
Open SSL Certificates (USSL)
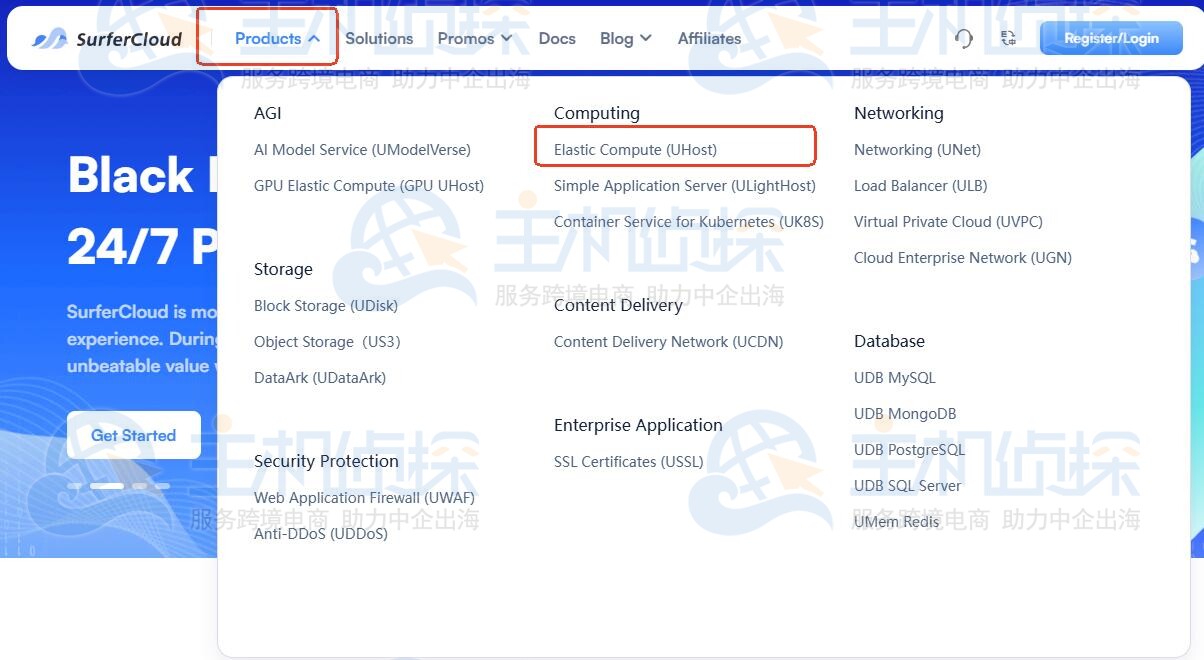628,462
